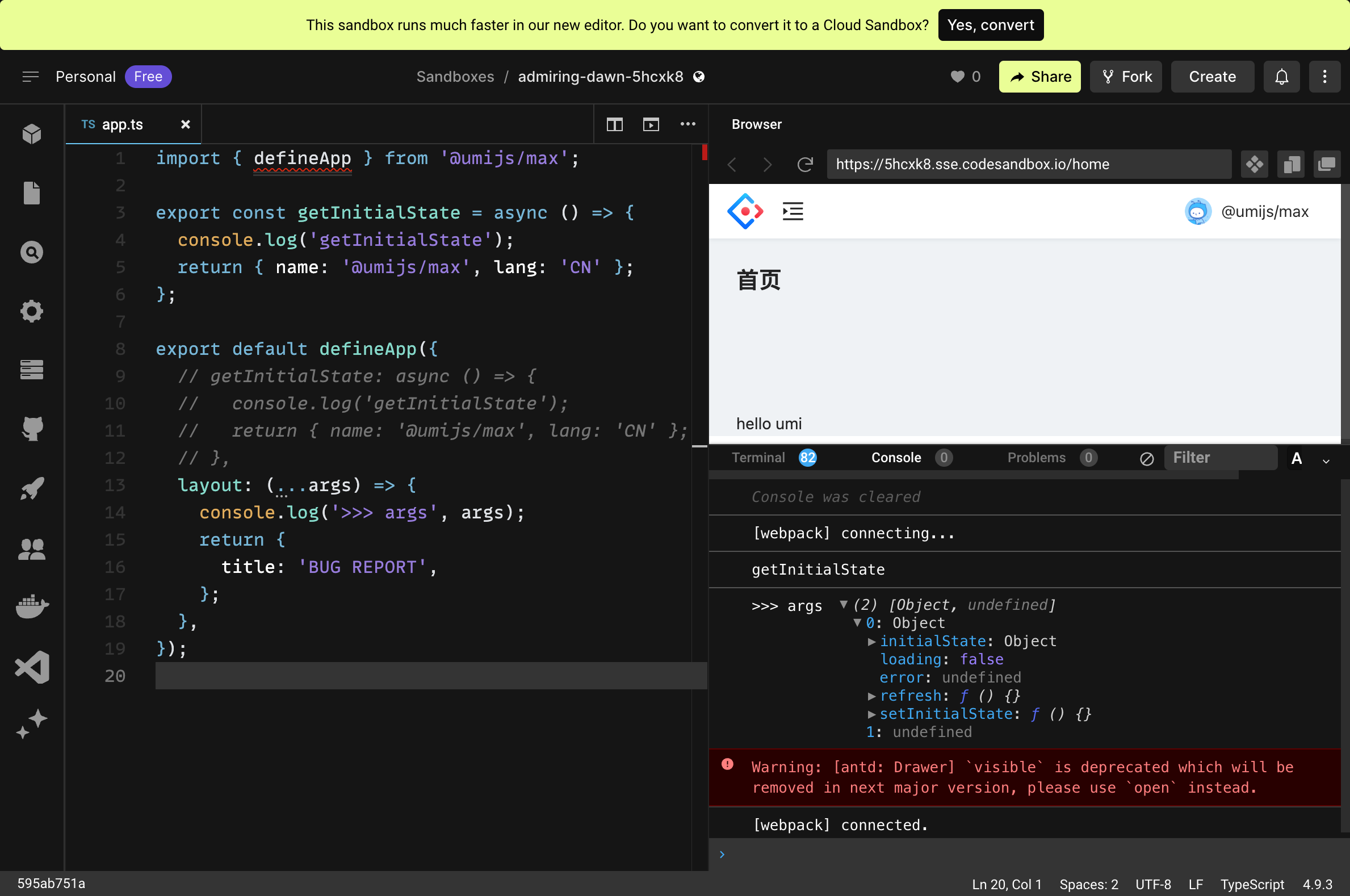
Task: Open the GitHub panel in the sidebar
Action: [31, 429]
